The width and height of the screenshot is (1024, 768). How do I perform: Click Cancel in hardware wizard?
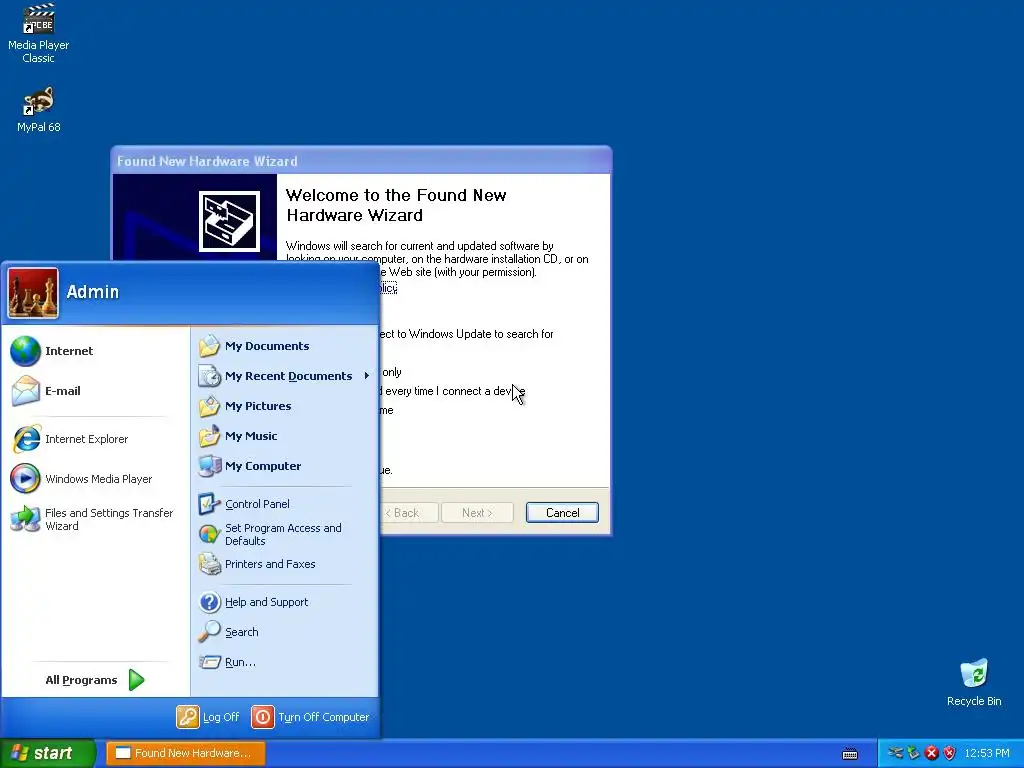[x=562, y=513]
